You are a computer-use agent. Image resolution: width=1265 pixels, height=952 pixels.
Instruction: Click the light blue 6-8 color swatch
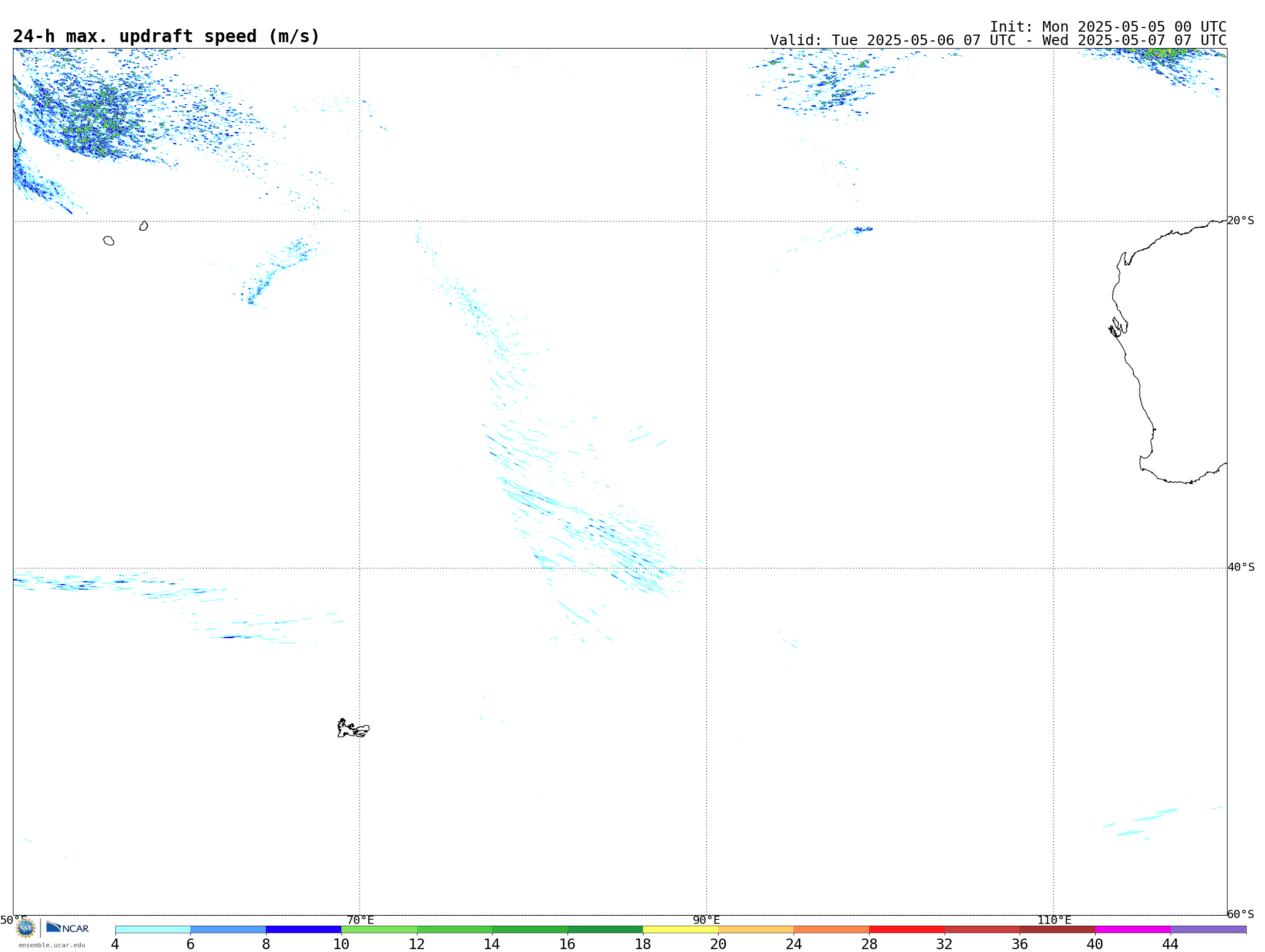pos(228,930)
